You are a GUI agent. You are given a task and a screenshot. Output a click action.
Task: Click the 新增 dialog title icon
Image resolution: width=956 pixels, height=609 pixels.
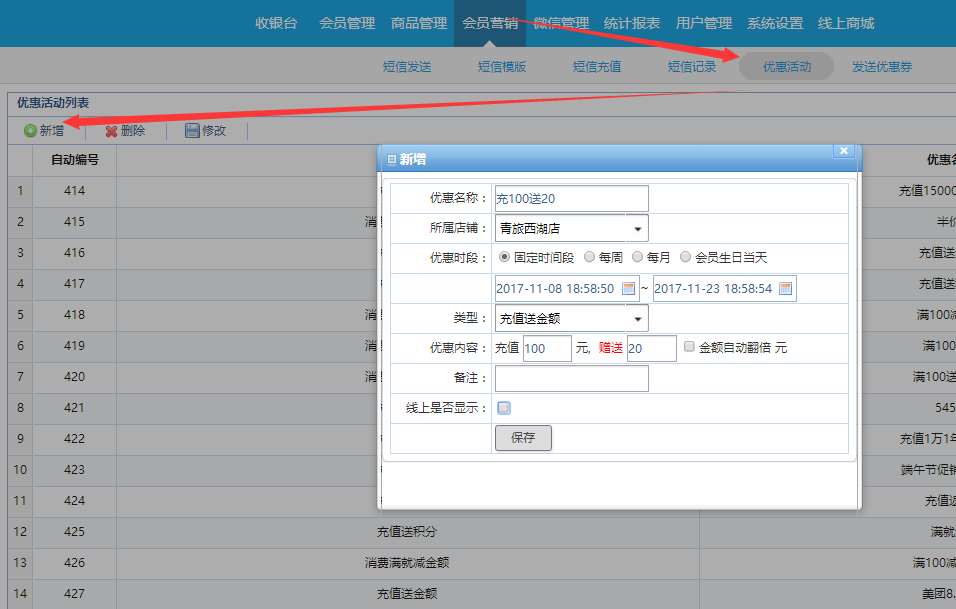(392, 160)
